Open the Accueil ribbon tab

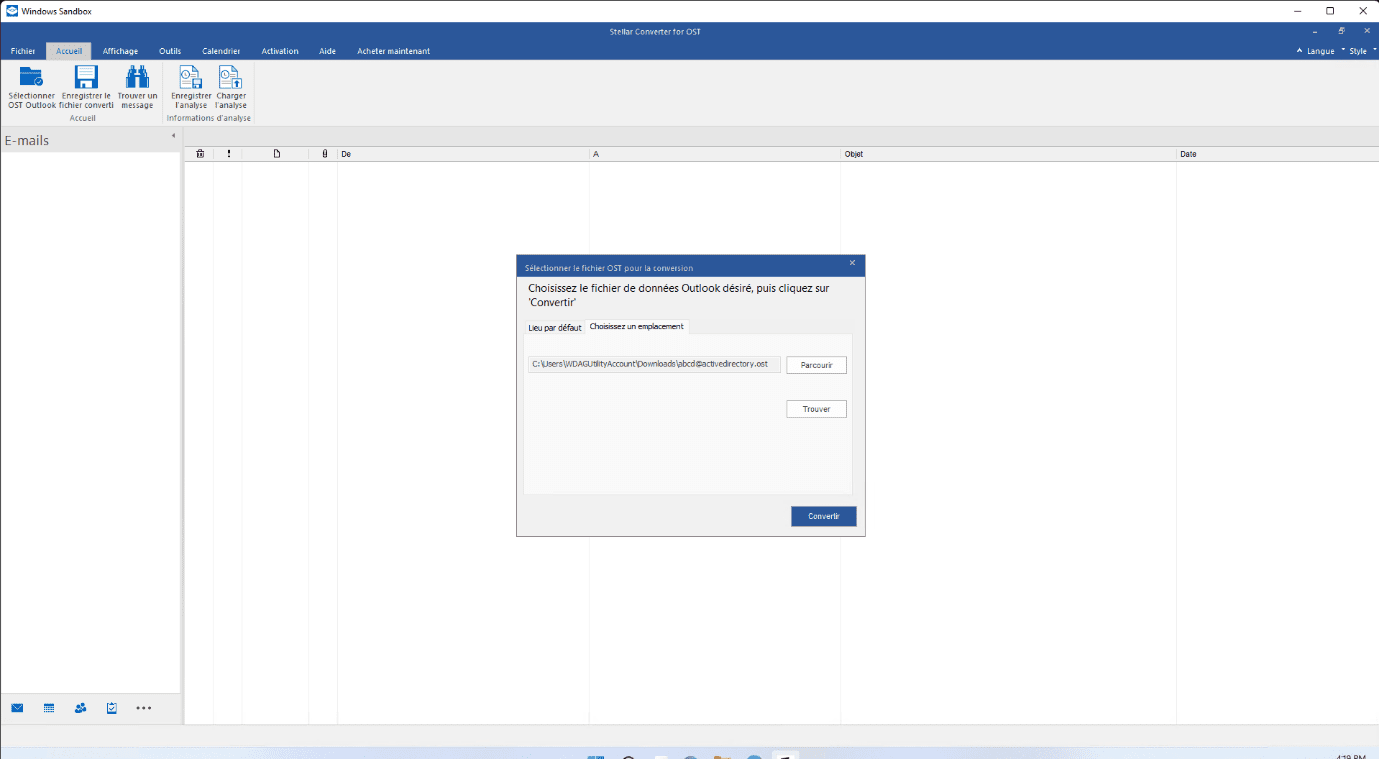(68, 50)
